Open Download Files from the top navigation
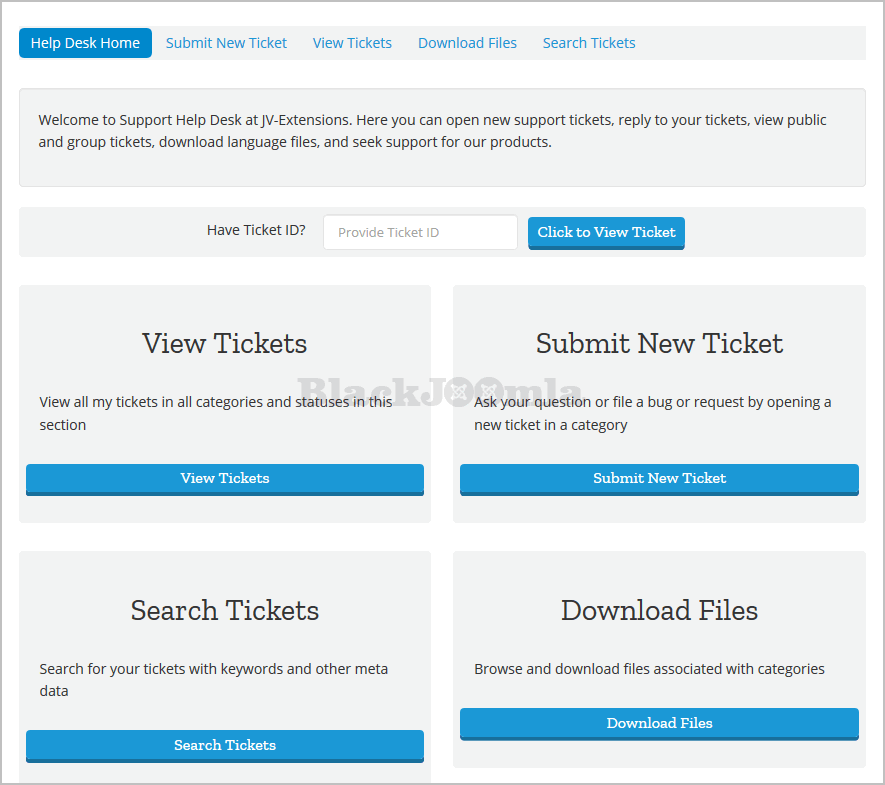Screen dimensions: 885x785 [467, 43]
